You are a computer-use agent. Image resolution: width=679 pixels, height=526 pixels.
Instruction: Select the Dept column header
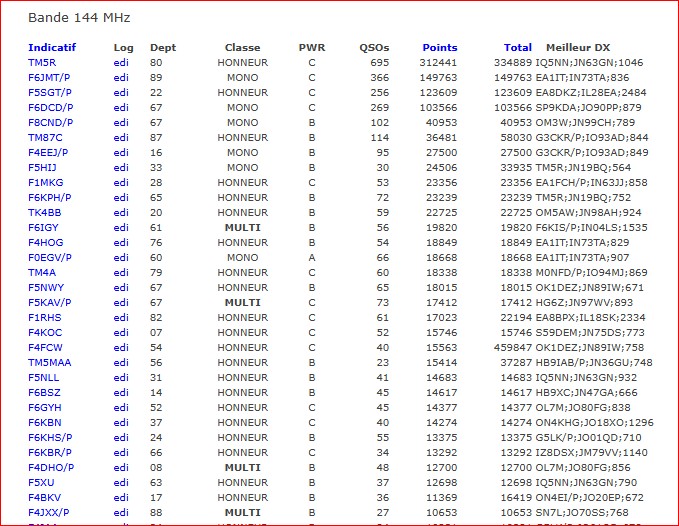[163, 48]
